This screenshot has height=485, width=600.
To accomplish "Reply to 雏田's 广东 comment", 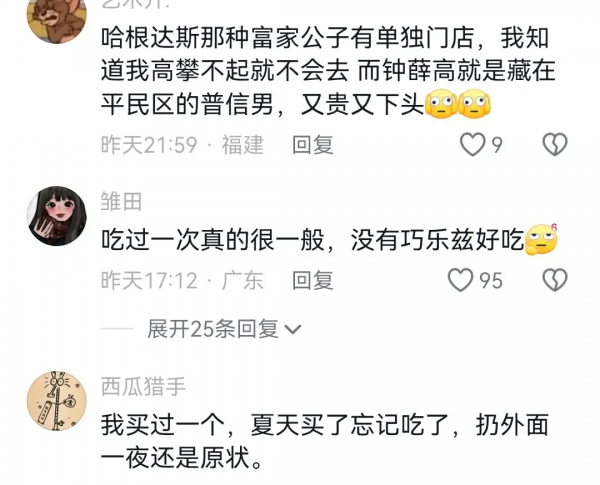I will pyautogui.click(x=313, y=280).
